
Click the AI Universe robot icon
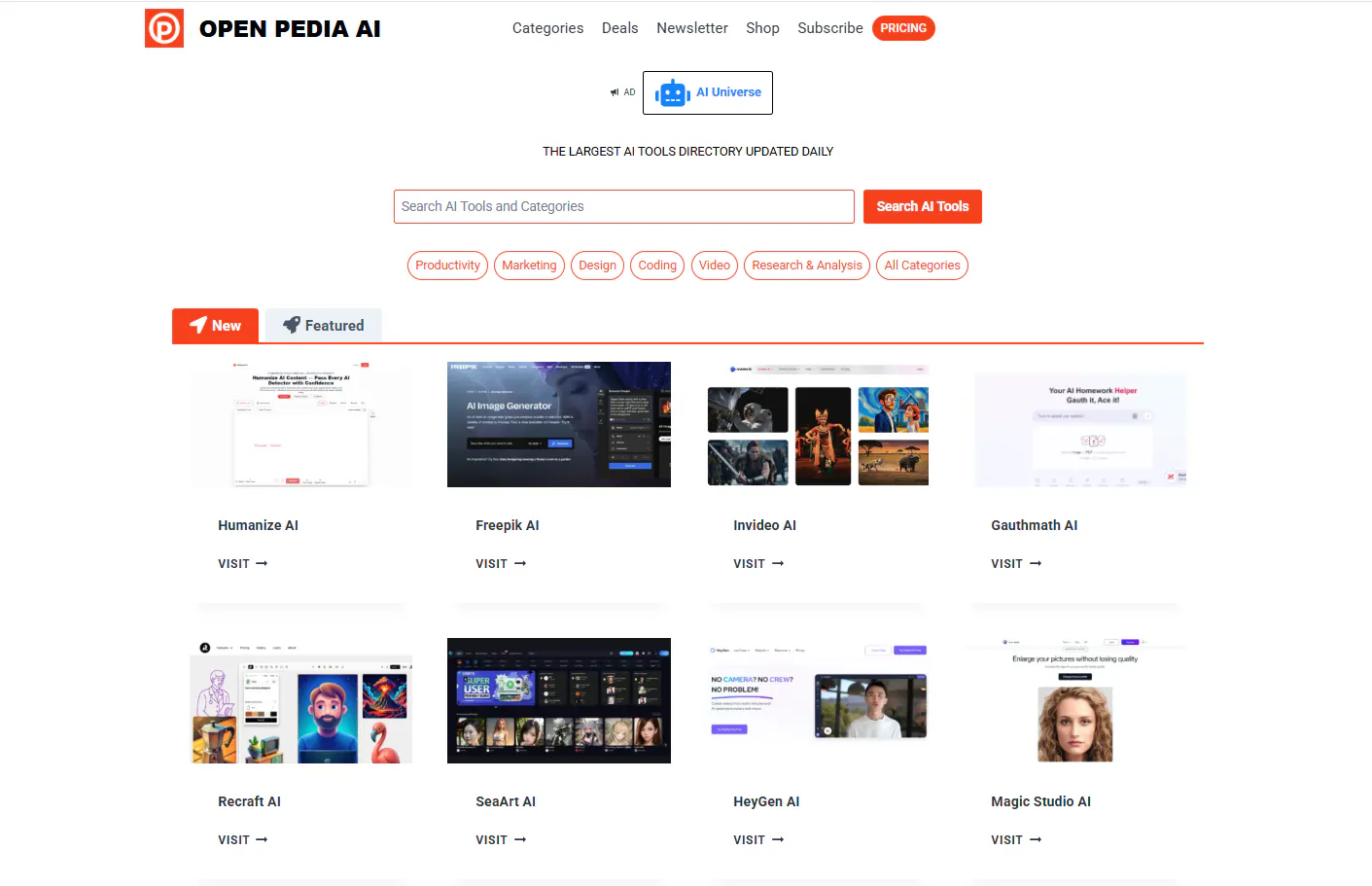(673, 93)
